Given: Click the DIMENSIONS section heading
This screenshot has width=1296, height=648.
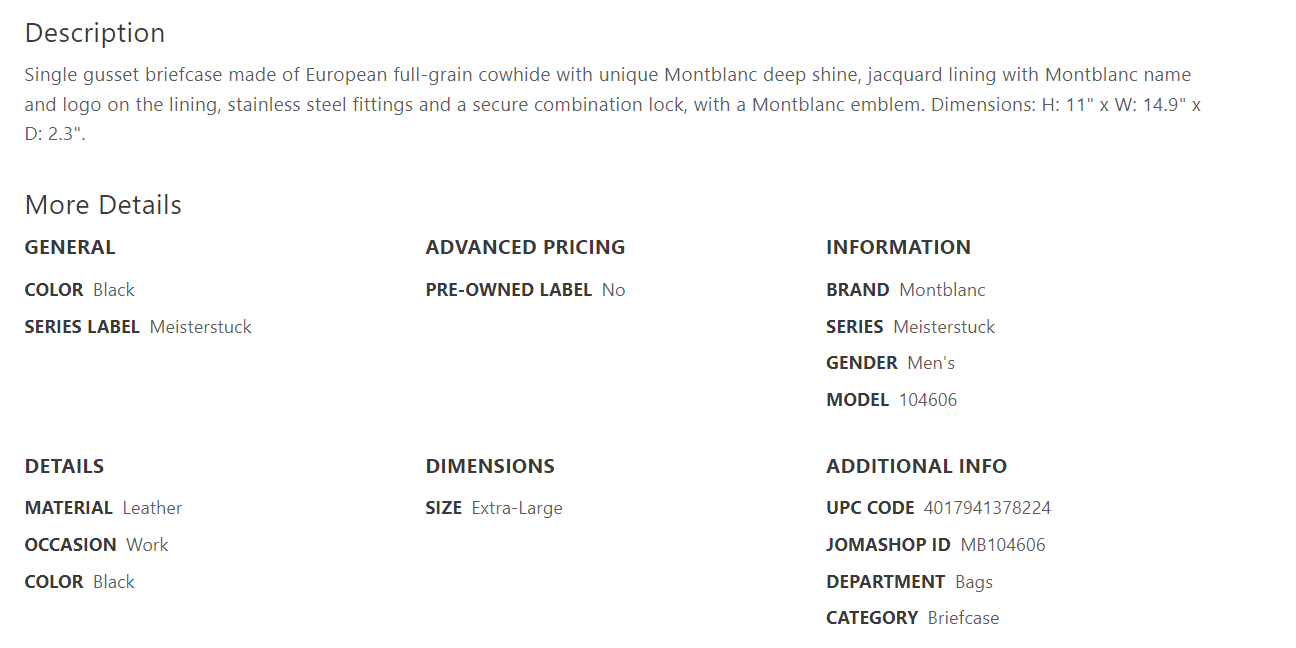Looking at the screenshot, I should [x=490, y=466].
